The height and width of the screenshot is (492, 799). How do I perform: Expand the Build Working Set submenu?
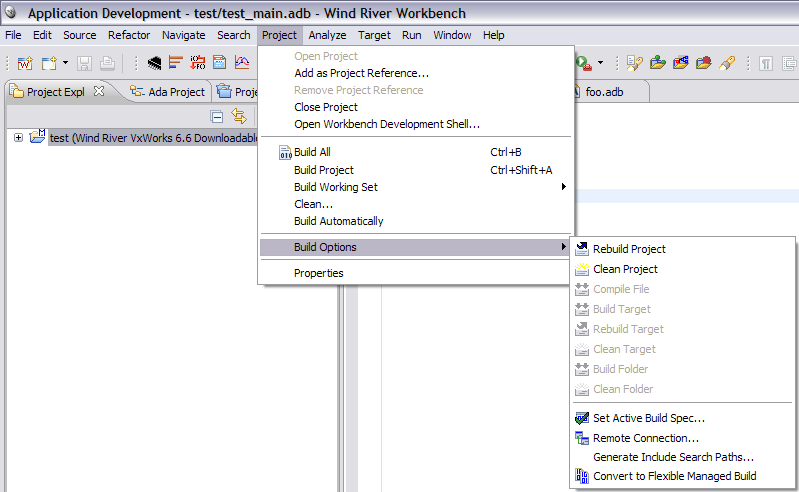tap(416, 187)
